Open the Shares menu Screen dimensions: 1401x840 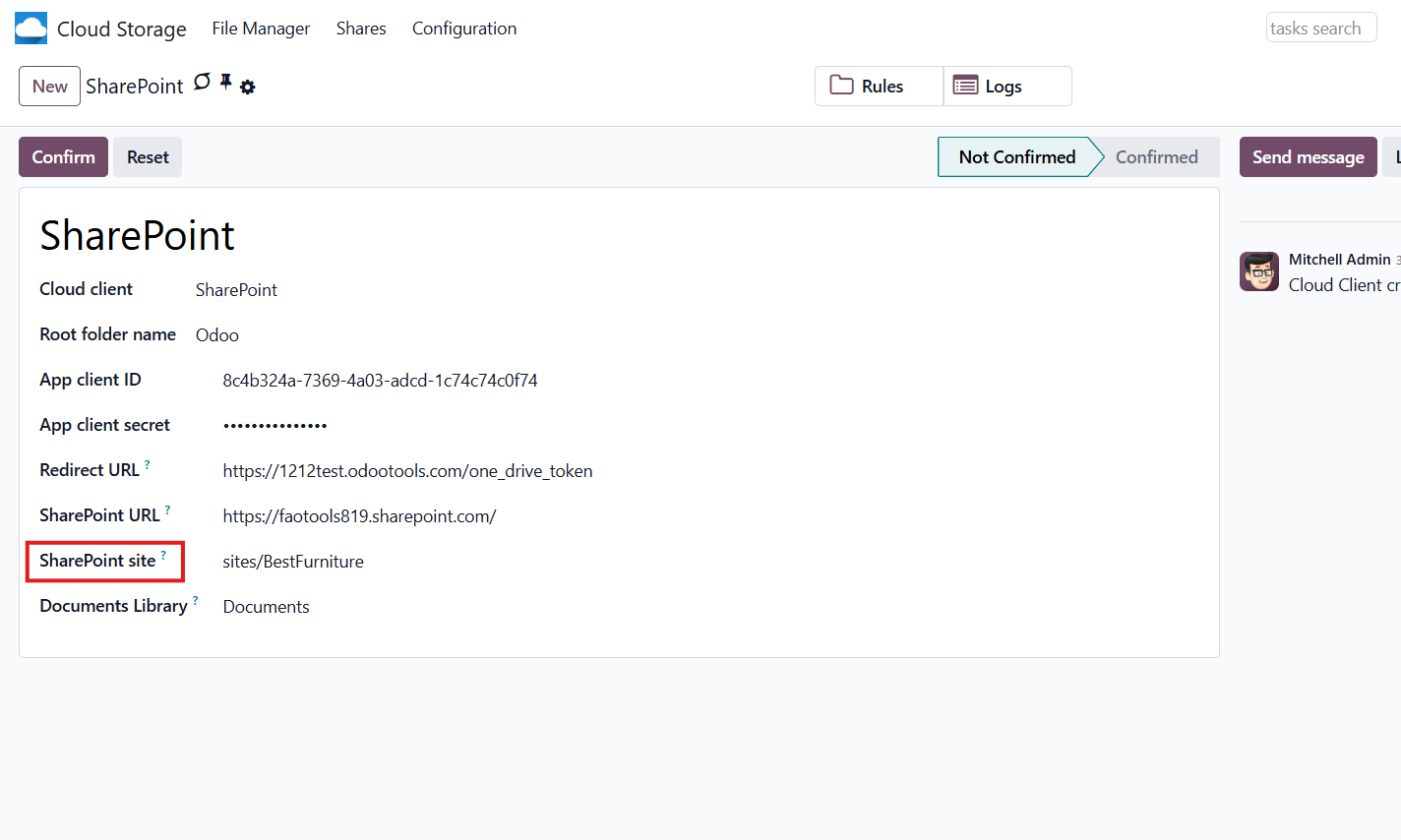(361, 29)
